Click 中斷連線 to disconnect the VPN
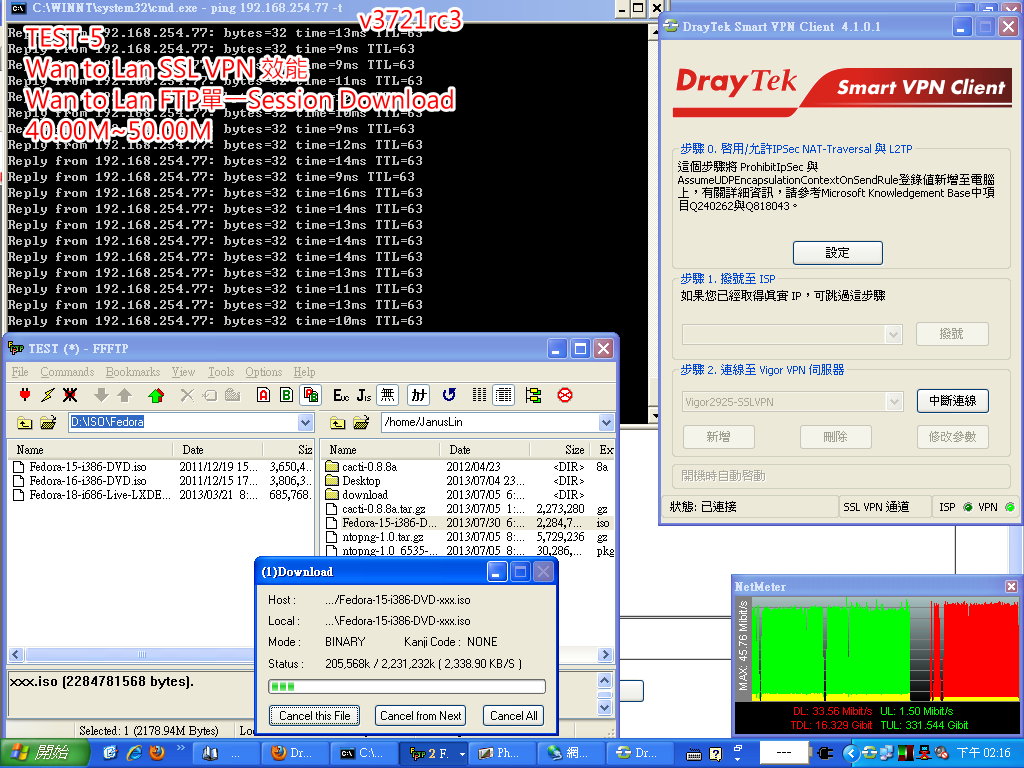The width and height of the screenshot is (1024, 768). (952, 401)
